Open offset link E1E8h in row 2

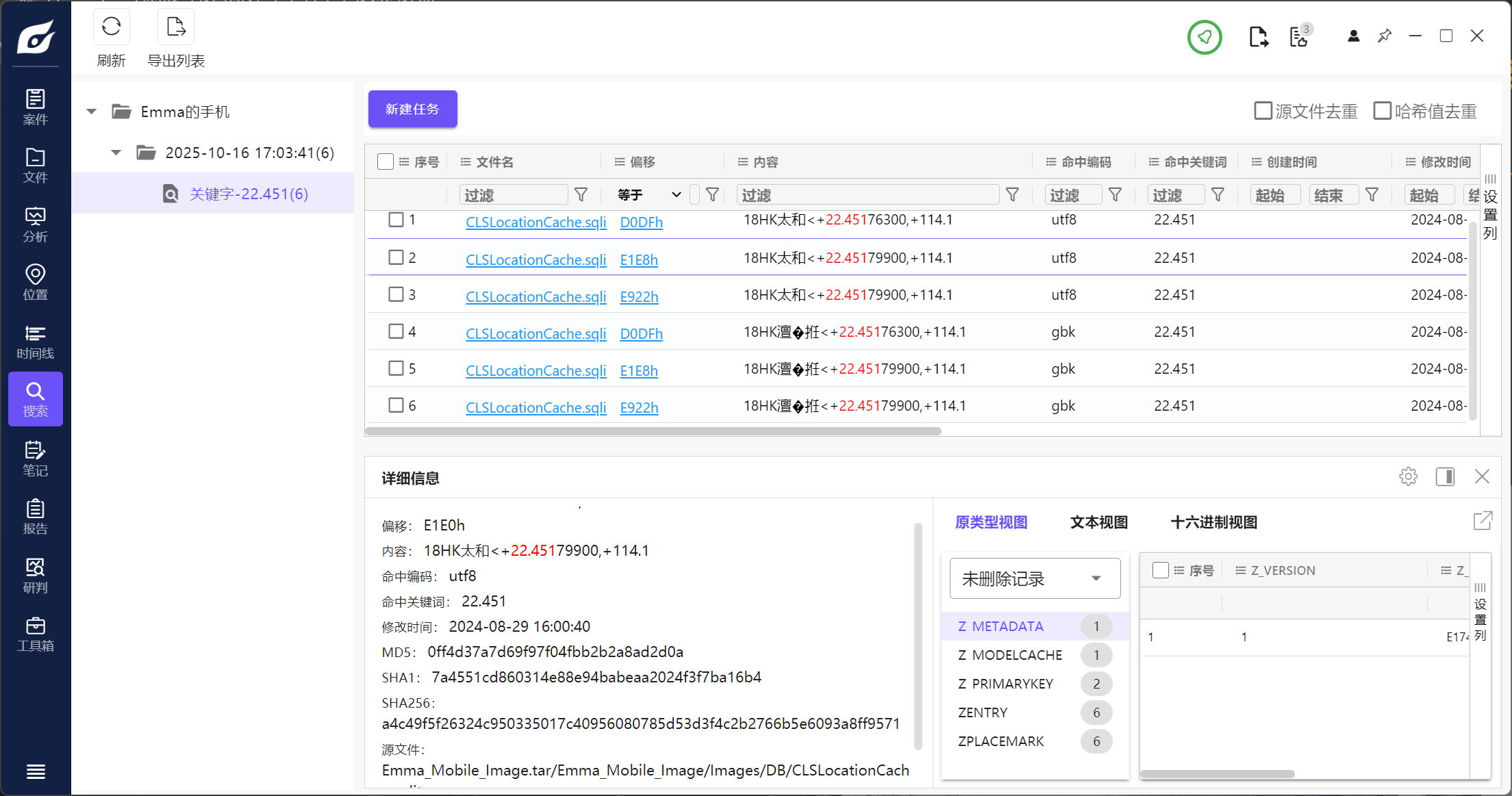pyautogui.click(x=638, y=260)
